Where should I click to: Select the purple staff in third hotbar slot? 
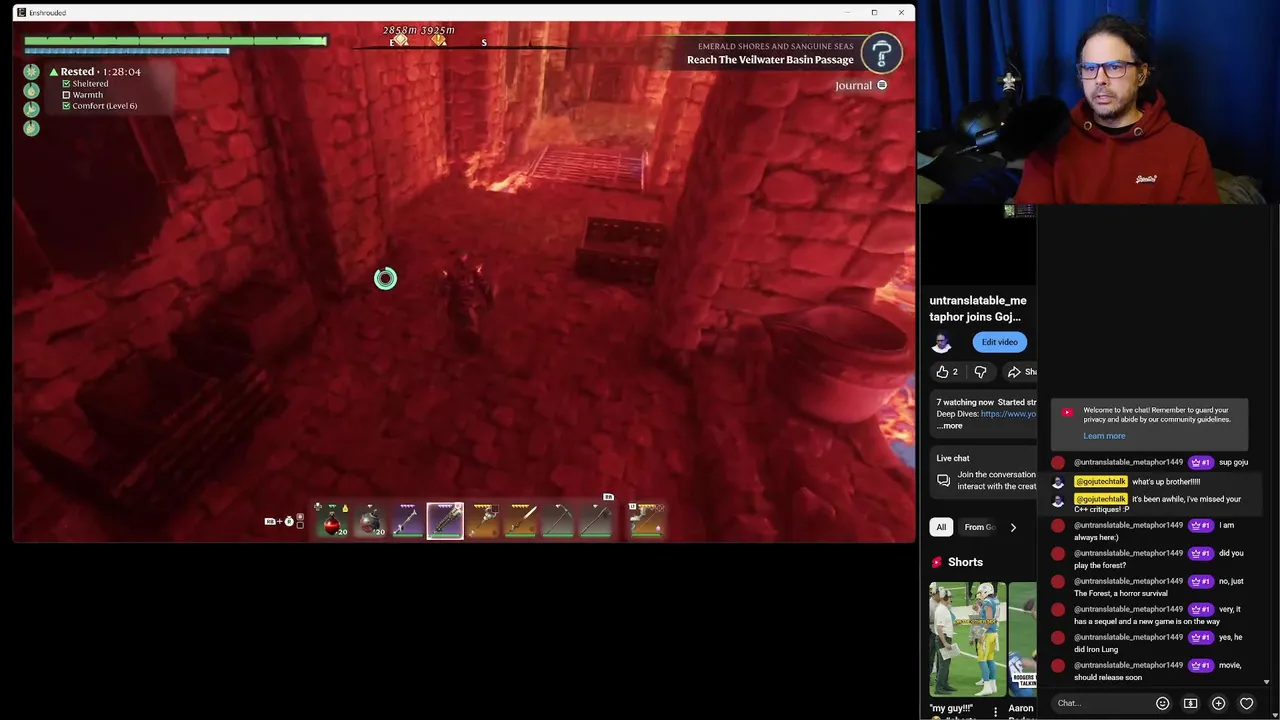(407, 520)
